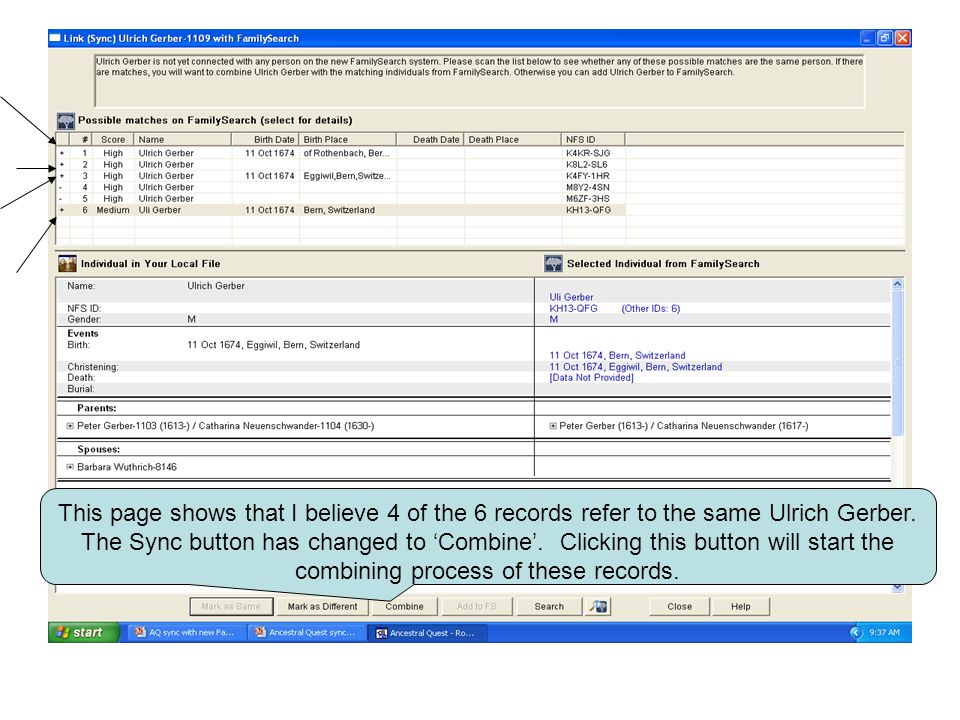Expand spouse Barbara Wuthrich-8146 entry
The height and width of the screenshot is (720, 960).
click(70, 467)
